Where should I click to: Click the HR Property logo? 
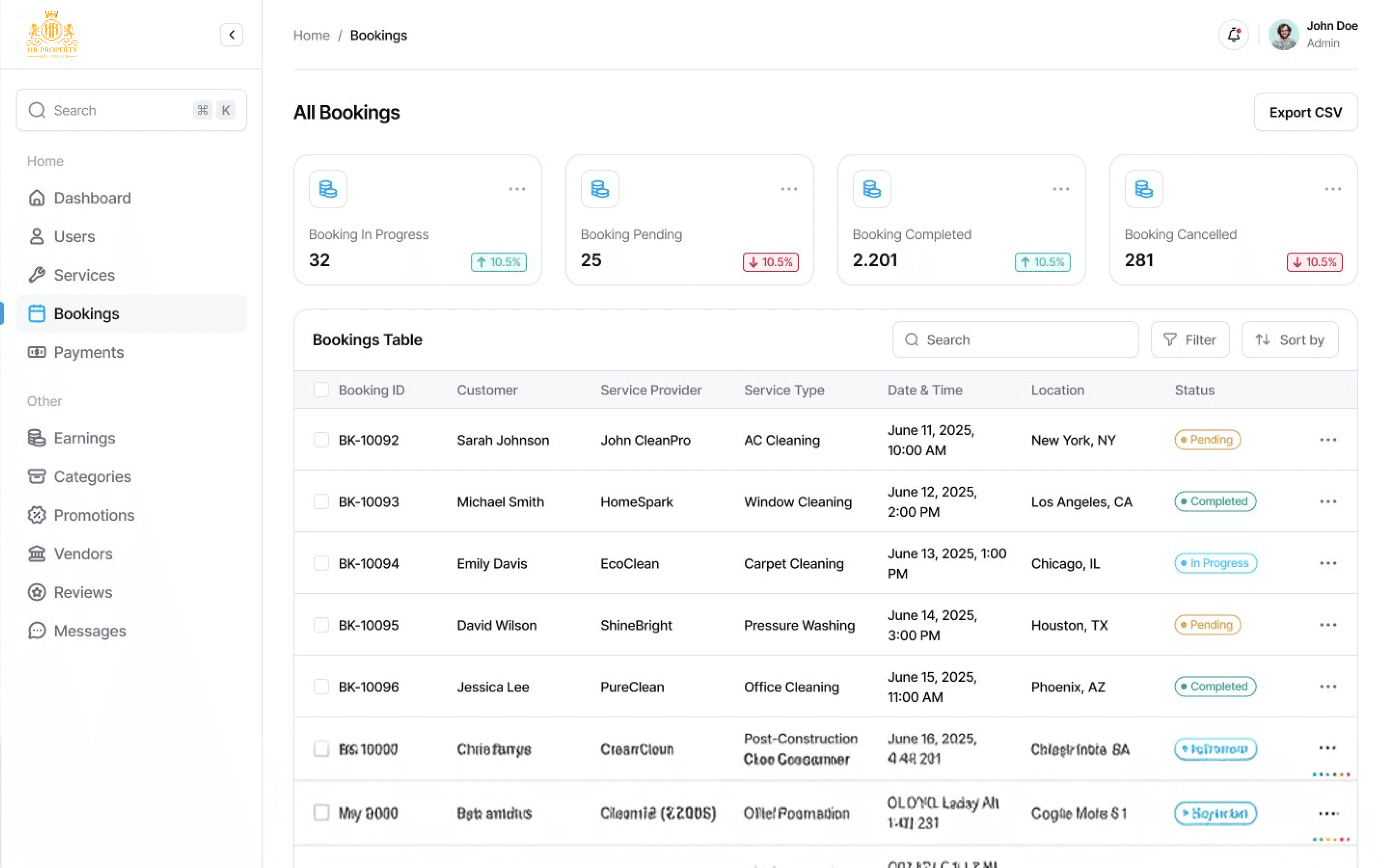coord(52,34)
